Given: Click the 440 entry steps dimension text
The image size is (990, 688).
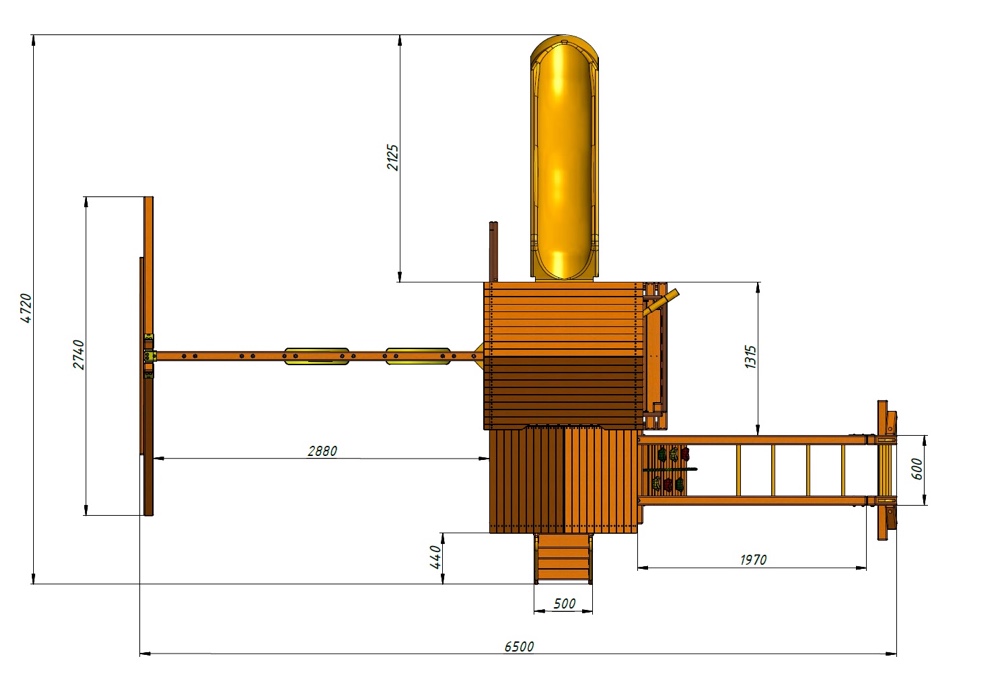Looking at the screenshot, I should [x=436, y=557].
